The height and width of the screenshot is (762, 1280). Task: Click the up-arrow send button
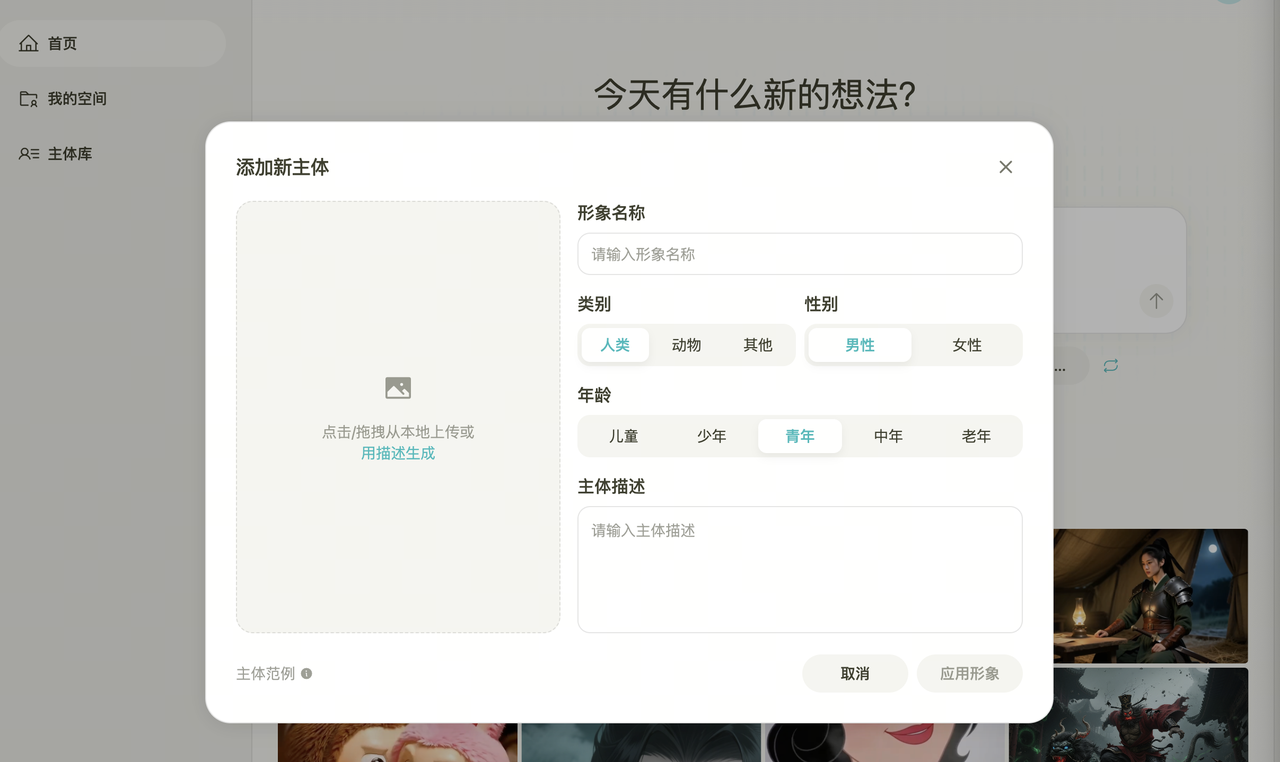1156,300
